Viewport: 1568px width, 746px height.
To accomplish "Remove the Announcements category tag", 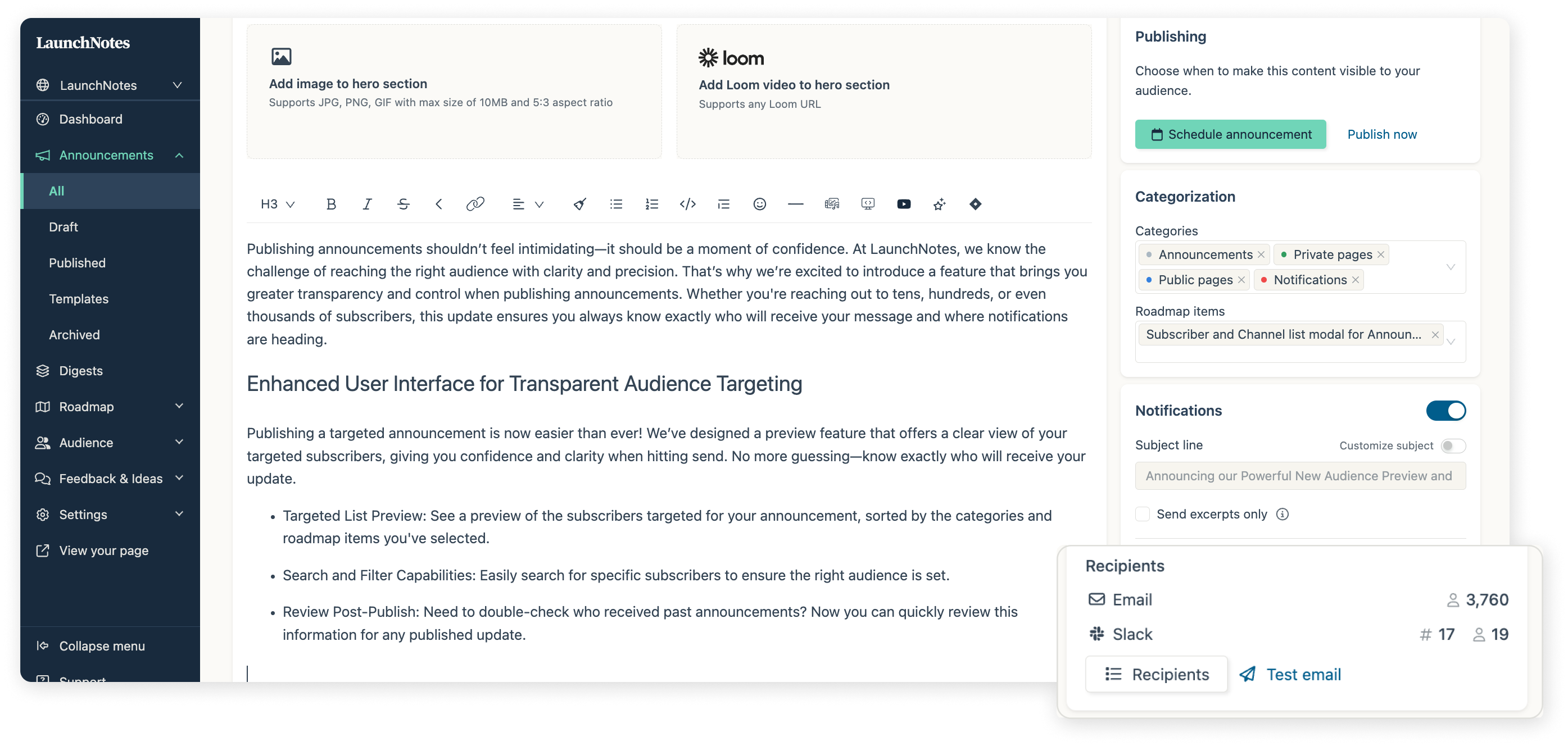I will (1261, 254).
